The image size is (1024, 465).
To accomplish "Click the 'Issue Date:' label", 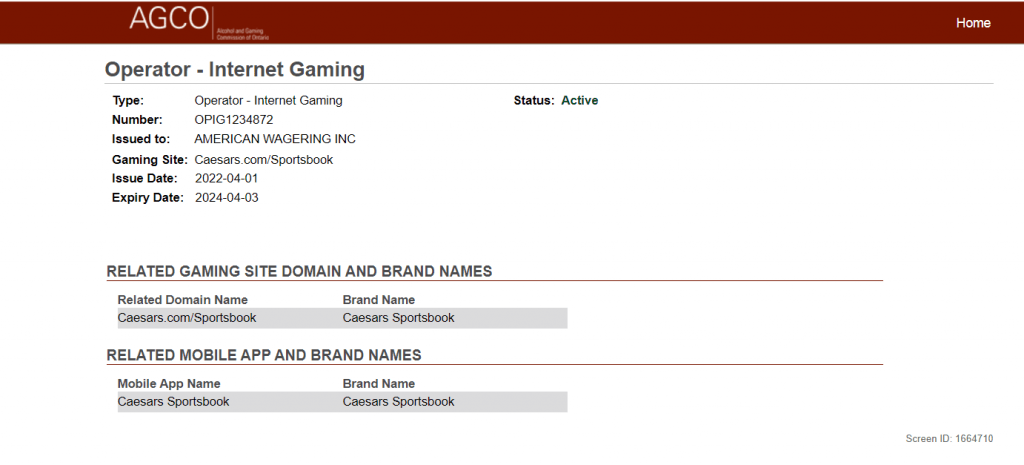I will [145, 178].
